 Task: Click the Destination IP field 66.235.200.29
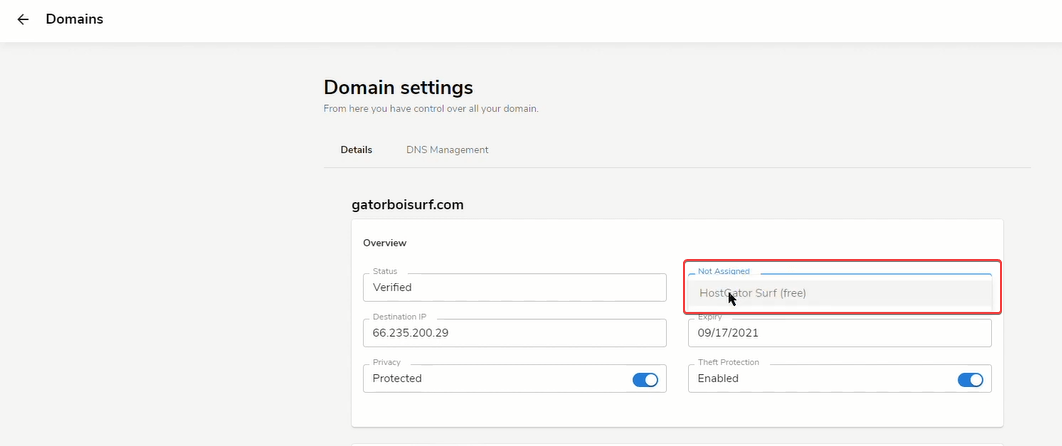coord(515,333)
